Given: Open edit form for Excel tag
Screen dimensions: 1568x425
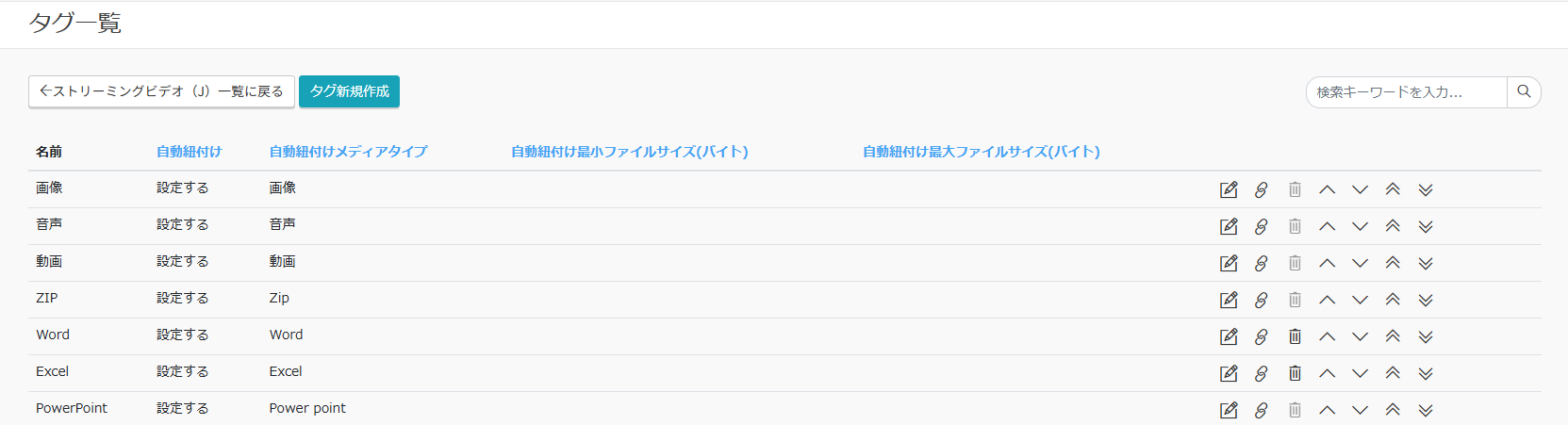Looking at the screenshot, I should (1229, 373).
